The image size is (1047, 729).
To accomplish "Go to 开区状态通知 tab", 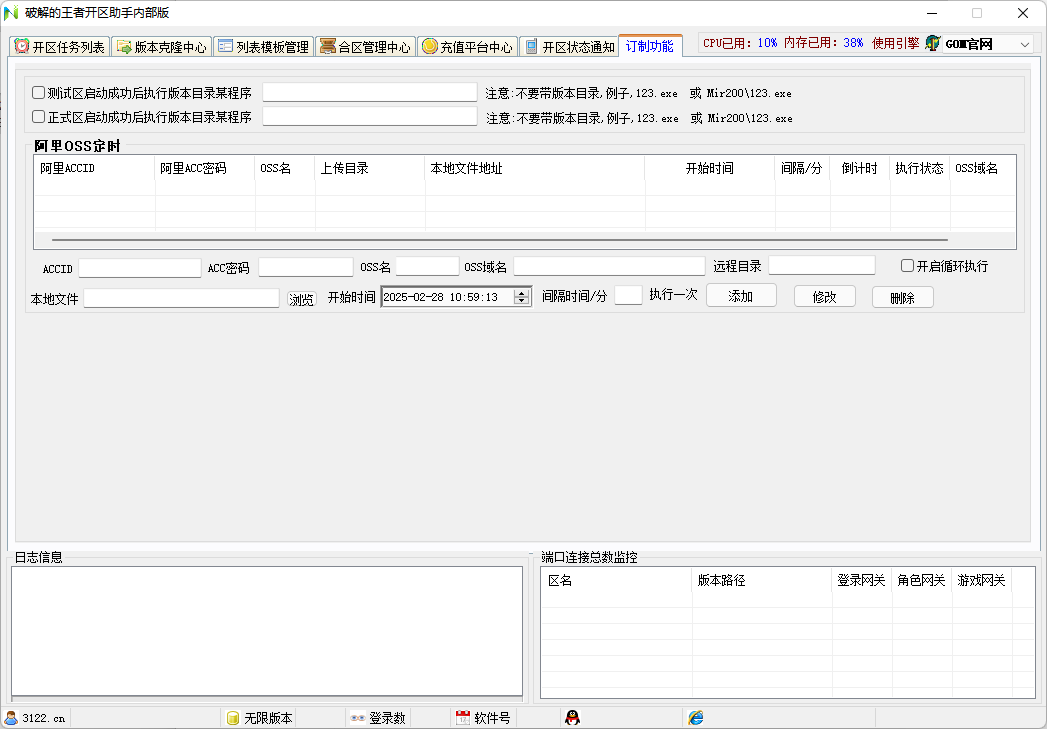I will pos(569,47).
